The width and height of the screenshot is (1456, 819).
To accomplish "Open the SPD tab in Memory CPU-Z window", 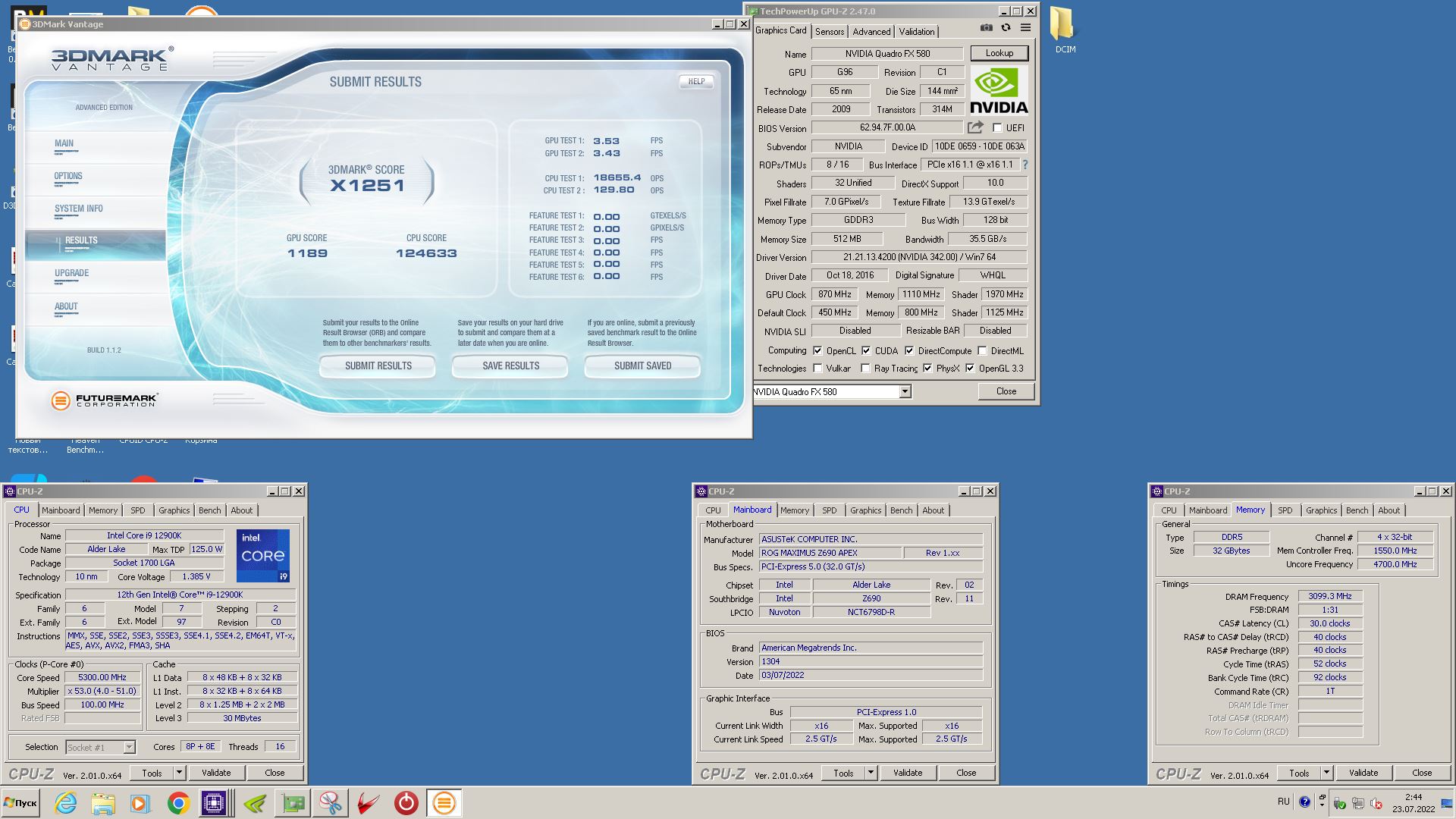I will pyautogui.click(x=1285, y=510).
